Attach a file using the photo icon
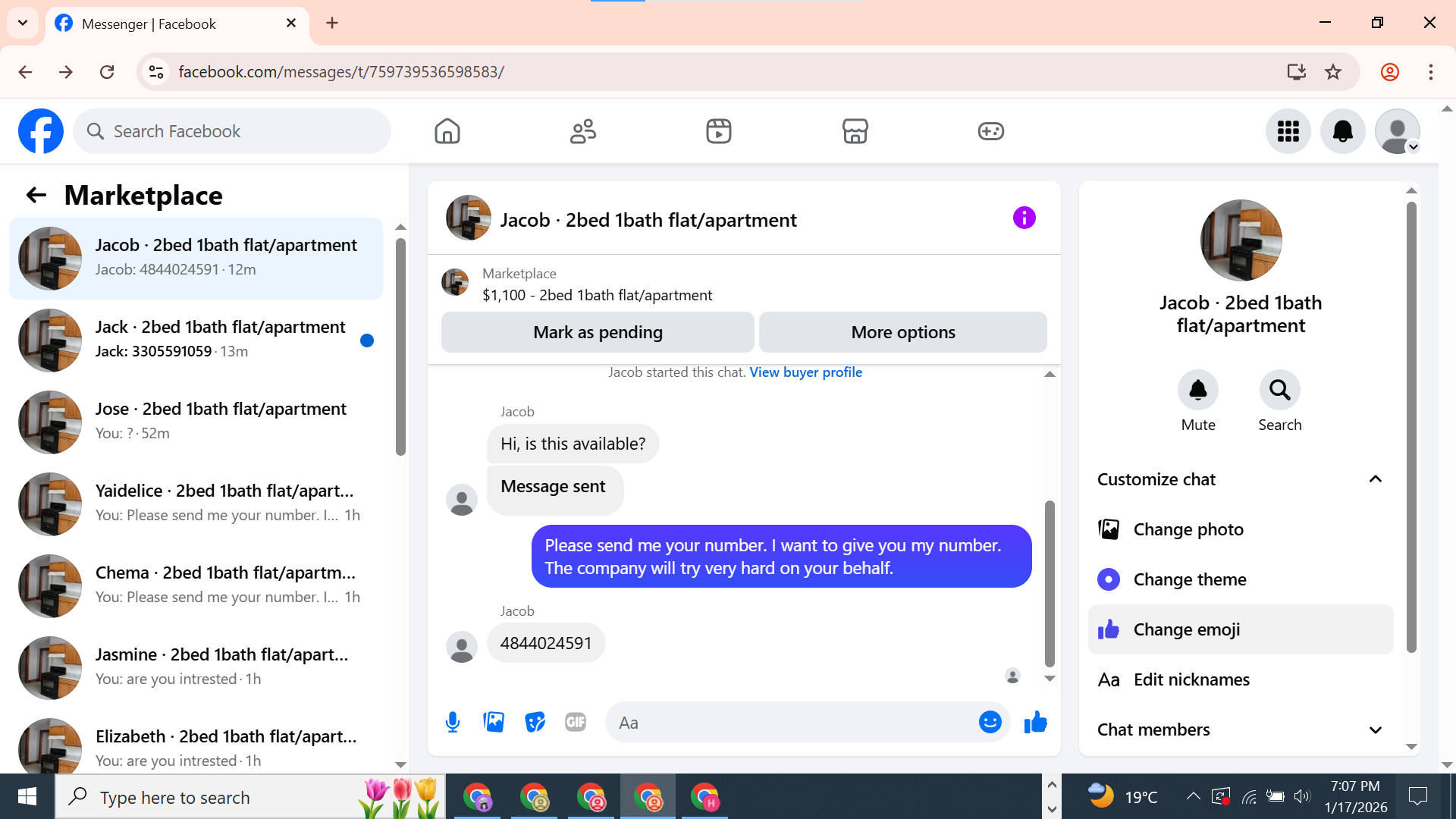Image resolution: width=1456 pixels, height=819 pixels. pos(494,722)
